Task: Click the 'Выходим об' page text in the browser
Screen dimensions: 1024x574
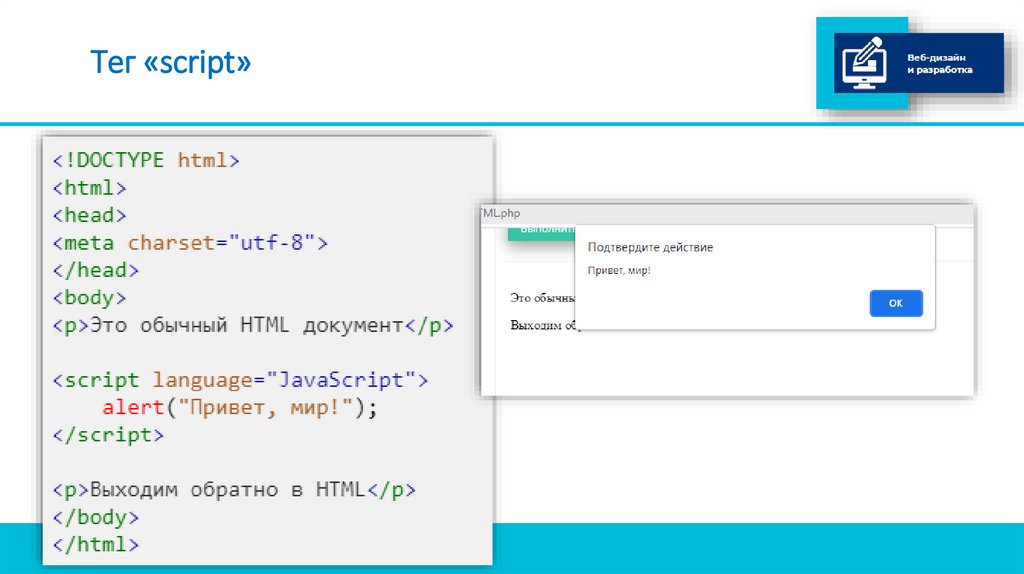Action: coord(543,325)
